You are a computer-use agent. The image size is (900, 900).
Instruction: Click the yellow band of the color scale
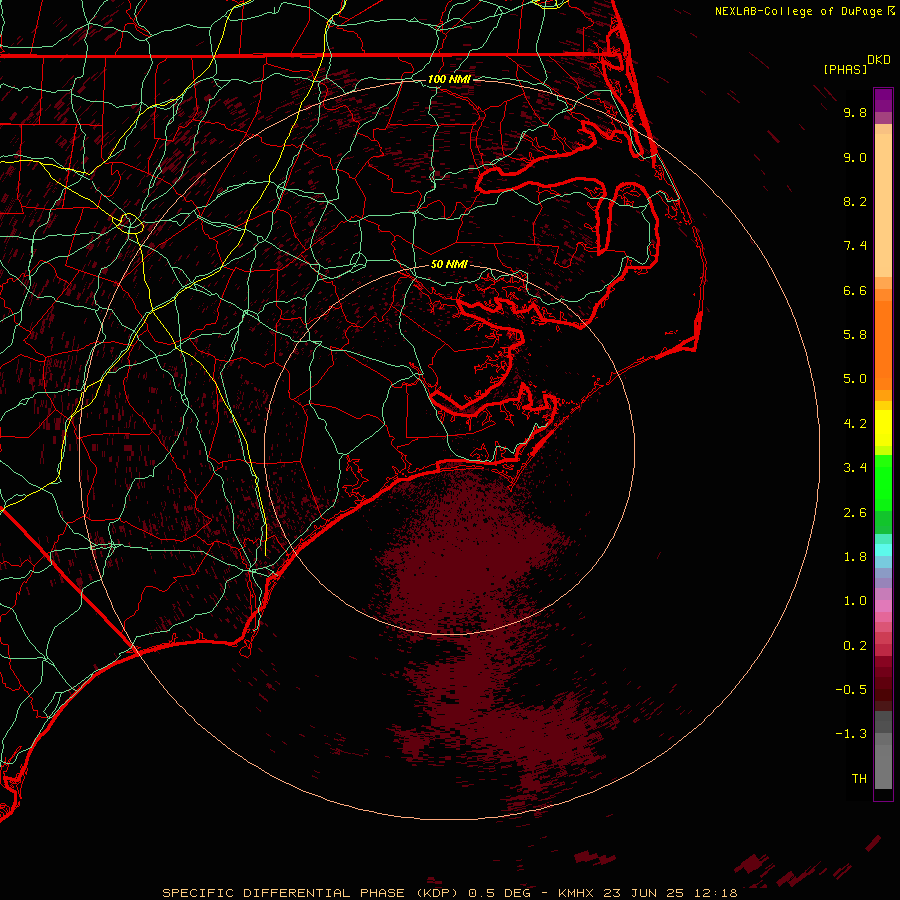(x=883, y=428)
